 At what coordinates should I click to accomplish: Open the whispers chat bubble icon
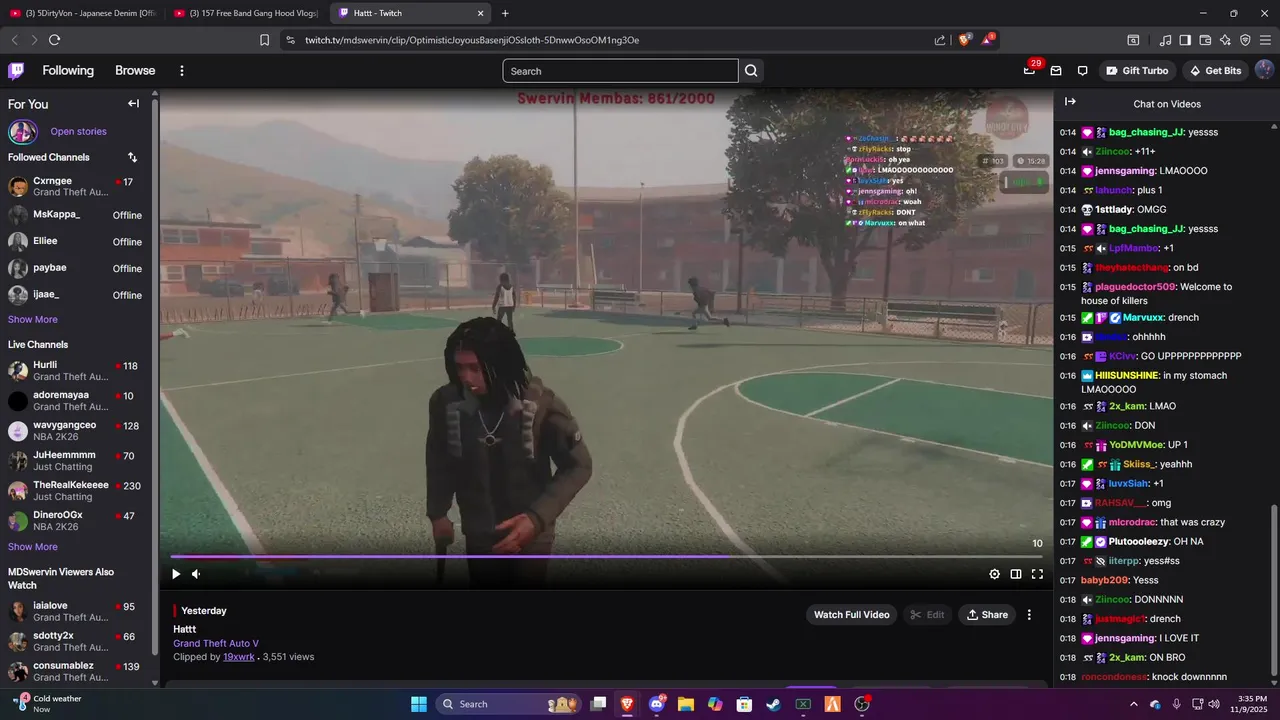[x=1082, y=71]
